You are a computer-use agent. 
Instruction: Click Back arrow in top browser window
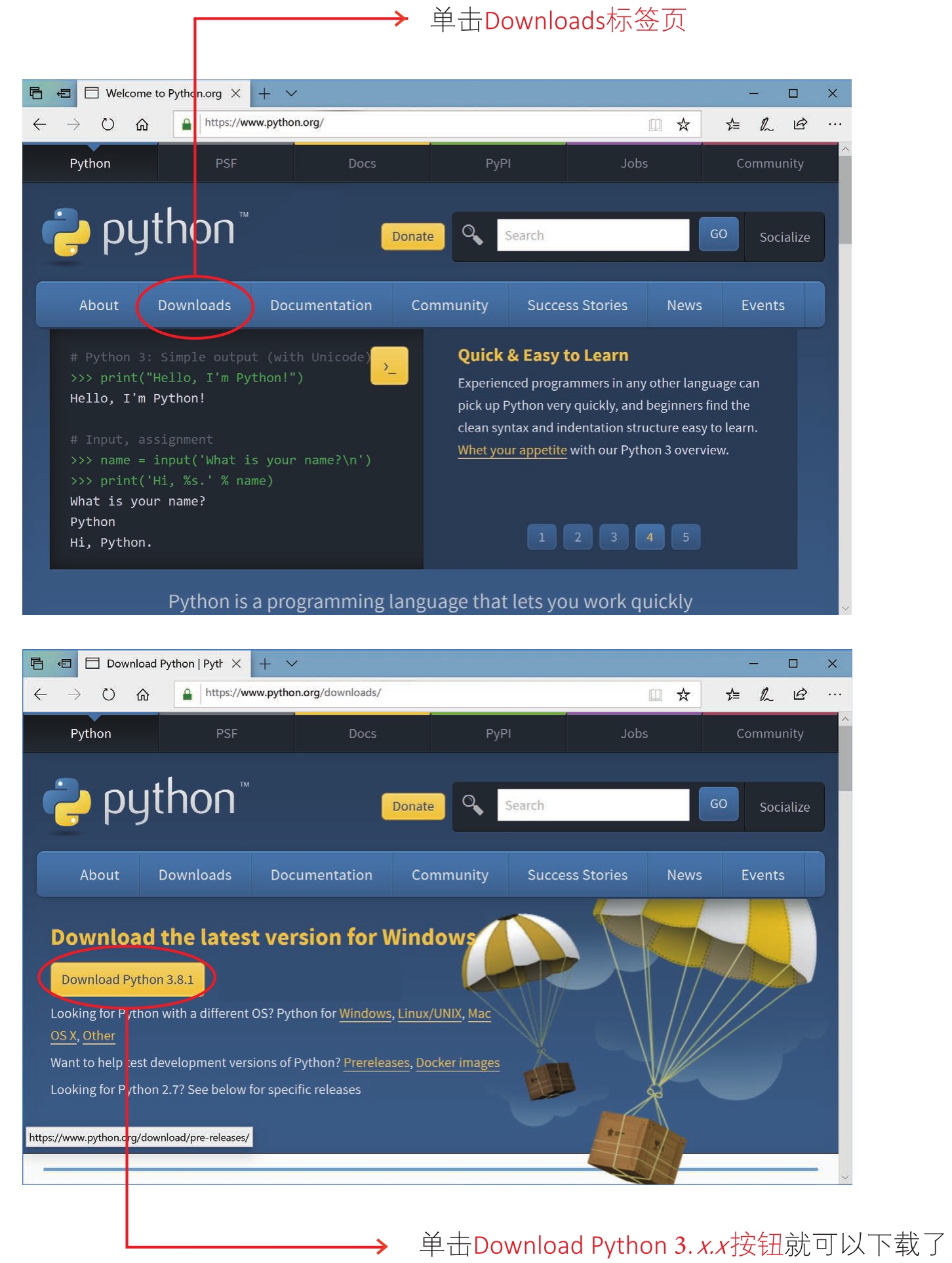[39, 124]
